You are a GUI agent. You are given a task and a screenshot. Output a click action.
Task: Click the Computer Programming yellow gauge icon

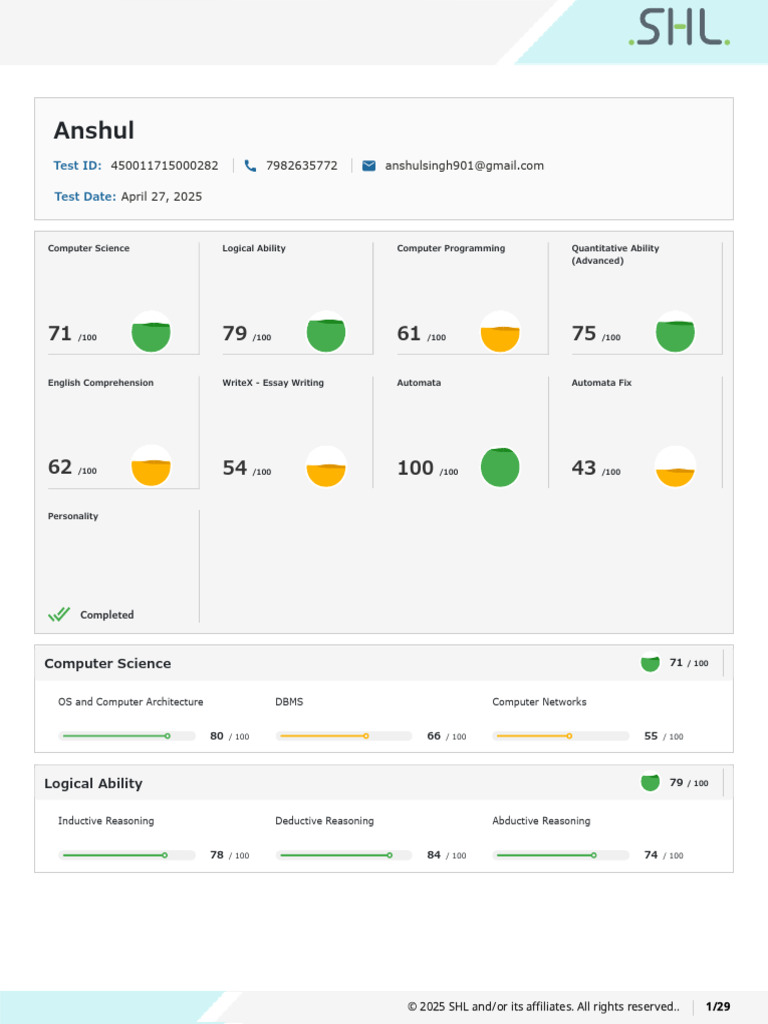[x=500, y=333]
